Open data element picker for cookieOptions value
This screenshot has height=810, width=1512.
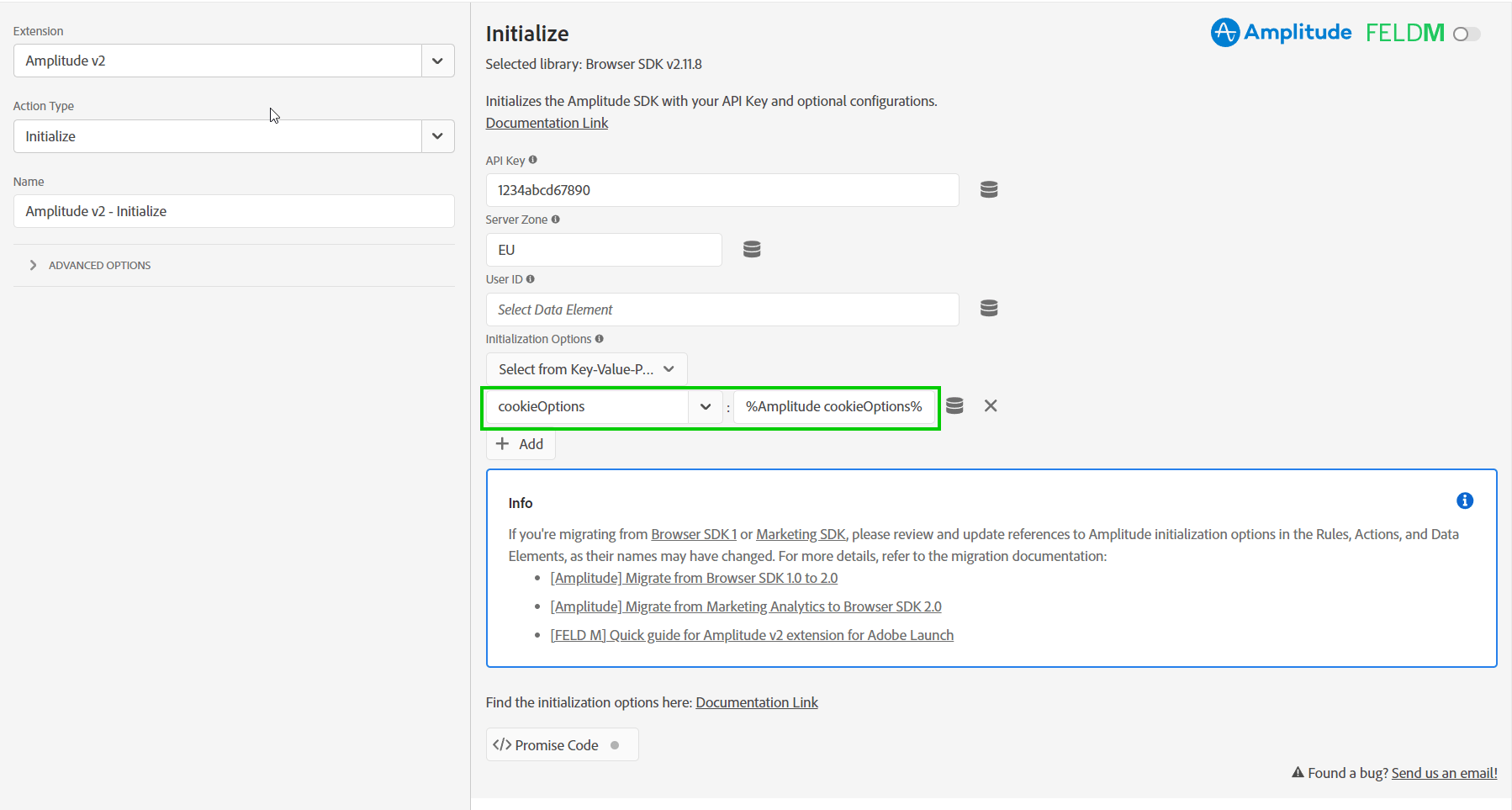point(954,406)
